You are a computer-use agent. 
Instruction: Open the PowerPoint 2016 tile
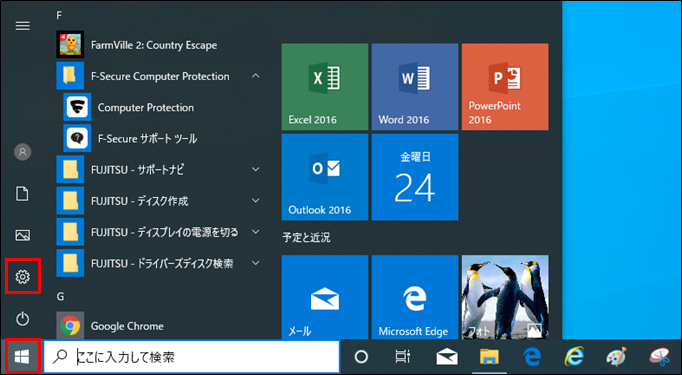505,87
